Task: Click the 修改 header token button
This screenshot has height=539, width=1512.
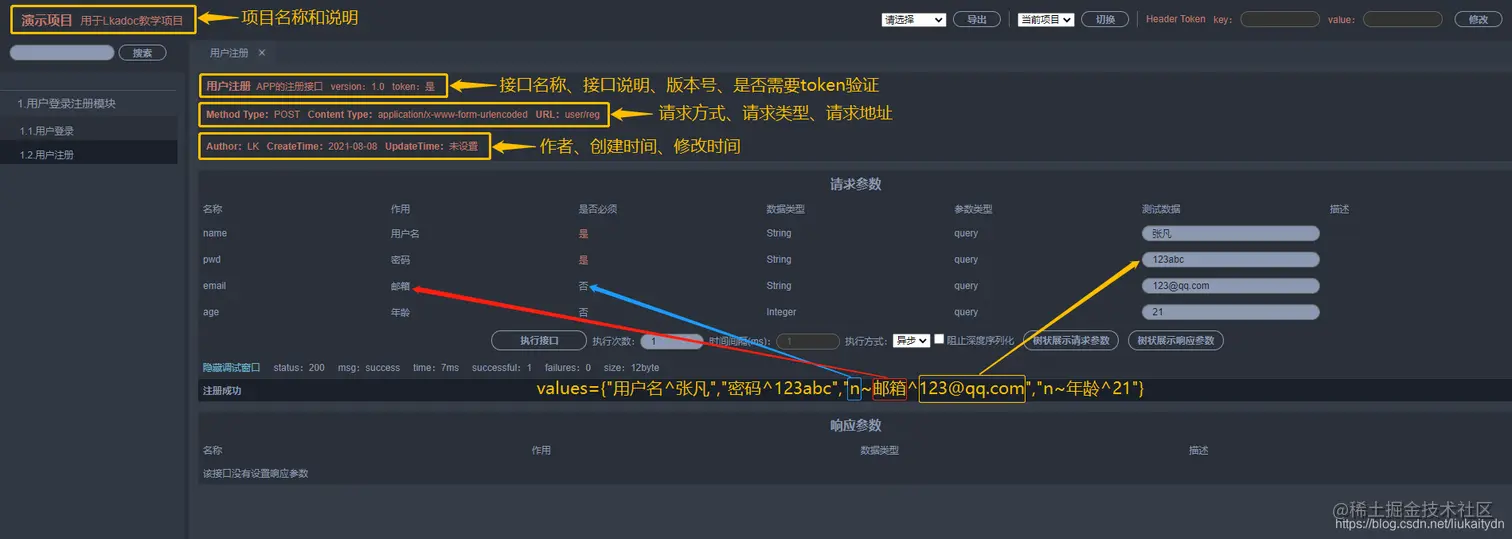Action: (1478, 19)
